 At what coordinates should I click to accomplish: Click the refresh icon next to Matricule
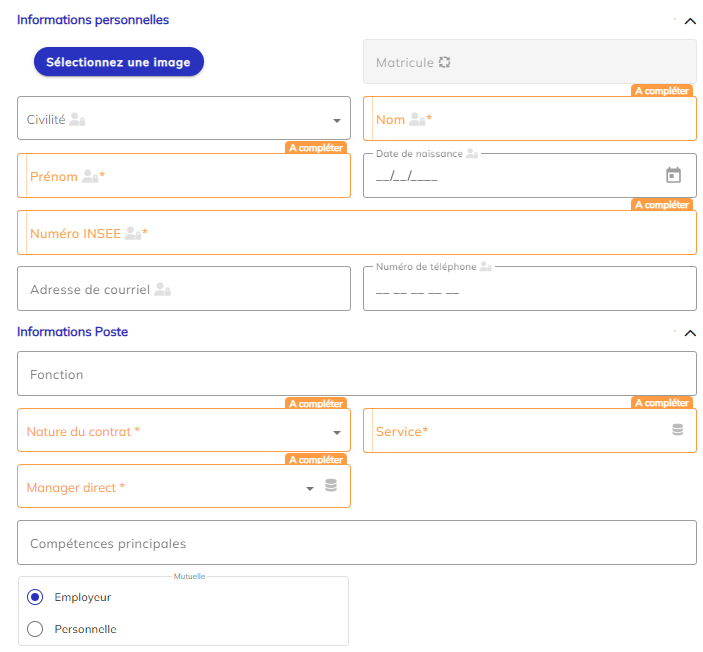[445, 62]
